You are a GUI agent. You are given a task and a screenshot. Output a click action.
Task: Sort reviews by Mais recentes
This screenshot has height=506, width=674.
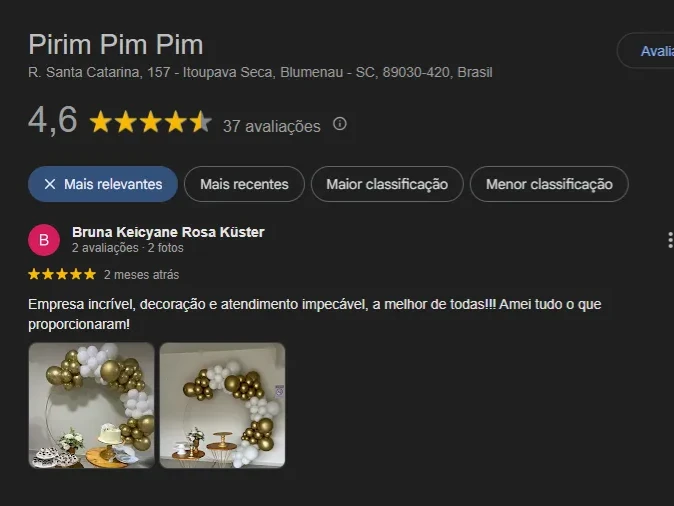click(244, 184)
